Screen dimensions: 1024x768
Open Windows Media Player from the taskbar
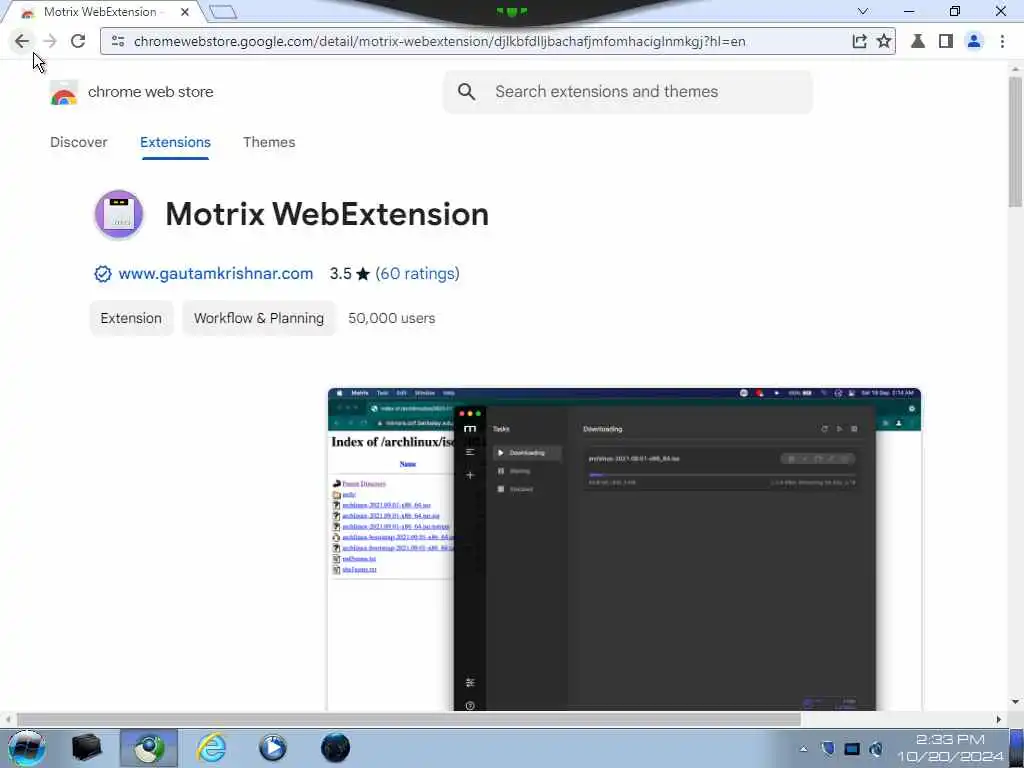tap(273, 748)
